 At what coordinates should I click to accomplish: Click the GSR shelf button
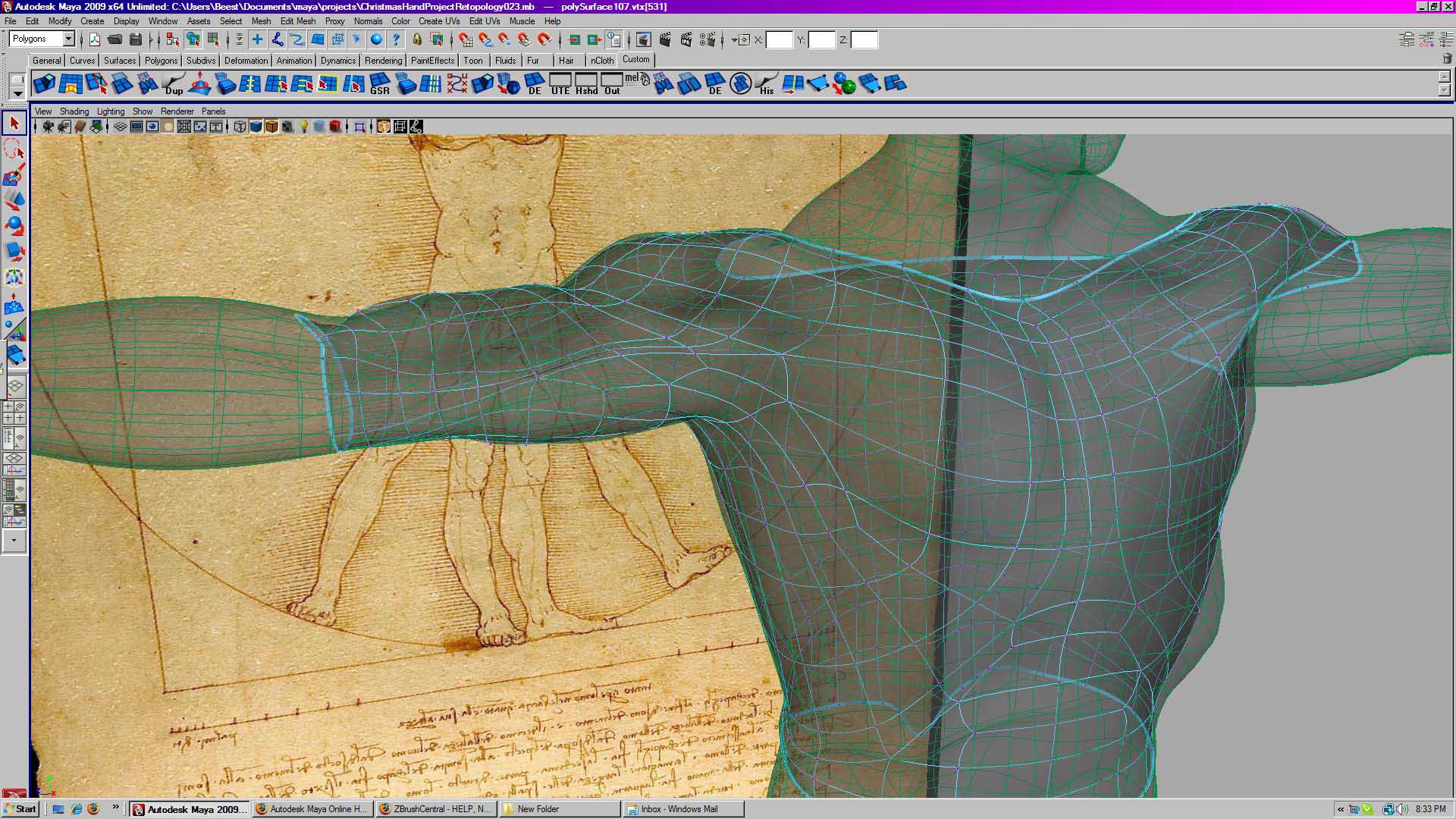tap(379, 83)
